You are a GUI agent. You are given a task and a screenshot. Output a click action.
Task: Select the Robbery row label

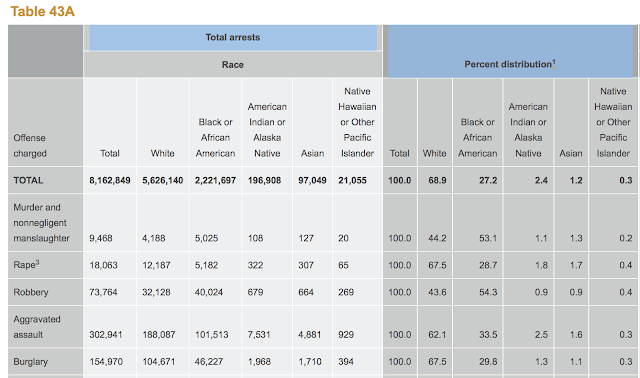point(31,292)
